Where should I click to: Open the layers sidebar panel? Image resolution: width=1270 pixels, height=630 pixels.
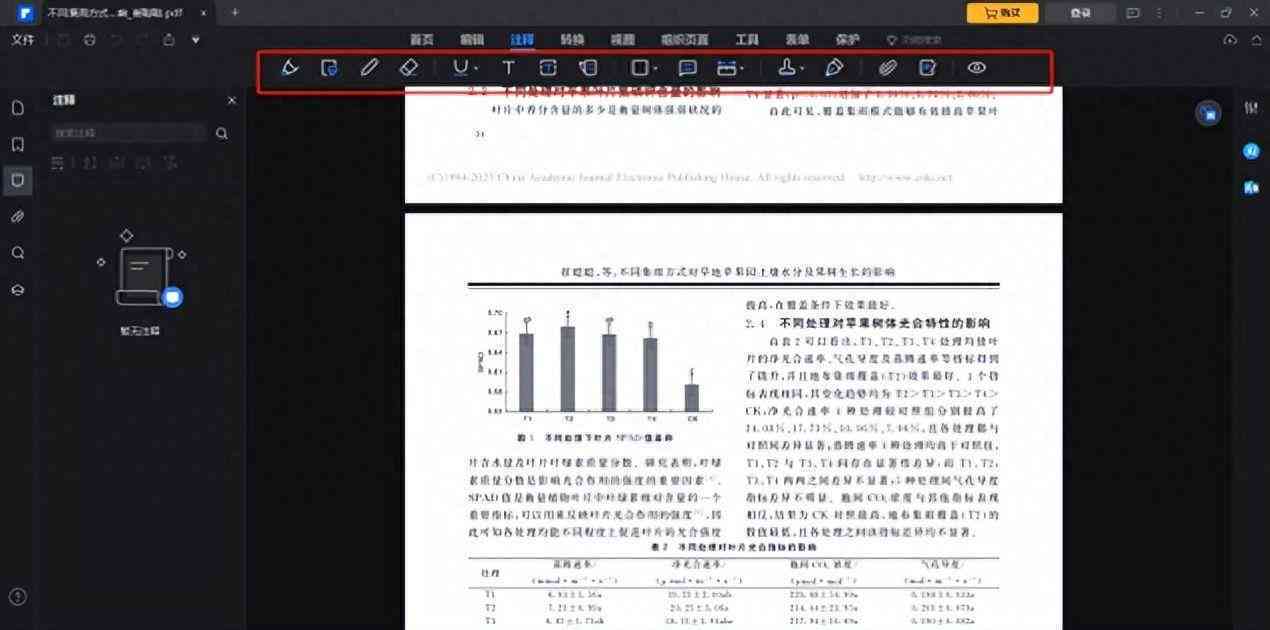pos(18,290)
